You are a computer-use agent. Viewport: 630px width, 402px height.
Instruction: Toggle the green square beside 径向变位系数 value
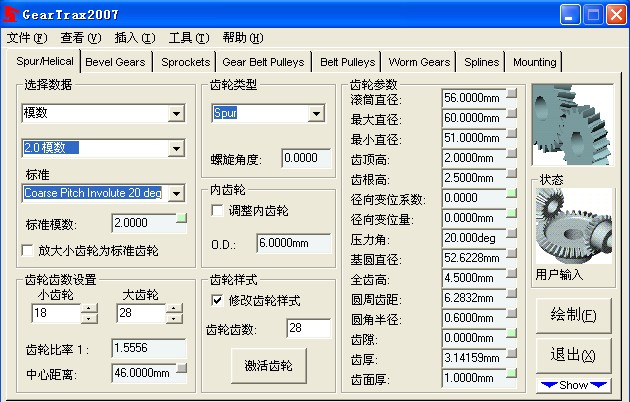tap(511, 193)
